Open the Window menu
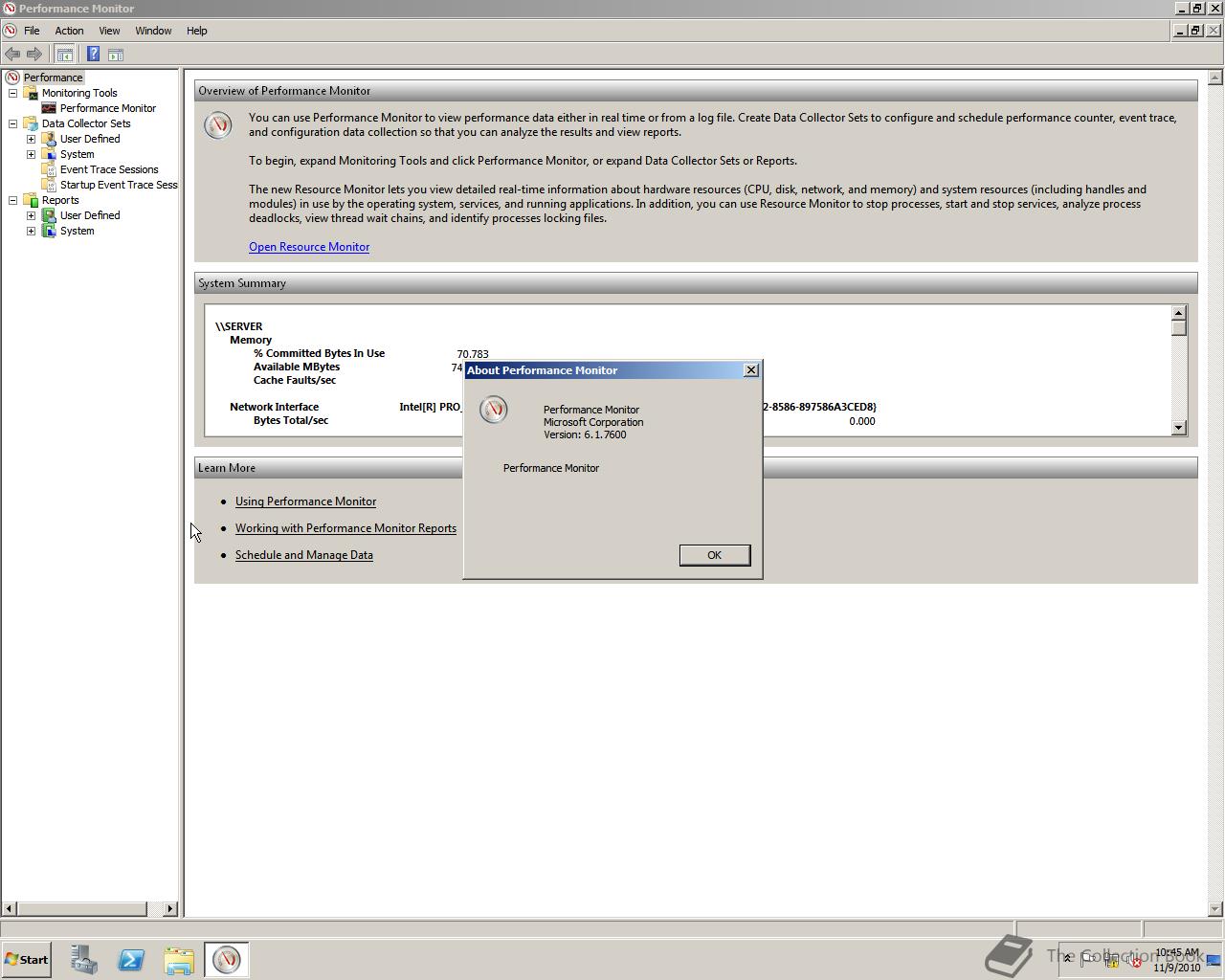1225x980 pixels. 153,31
